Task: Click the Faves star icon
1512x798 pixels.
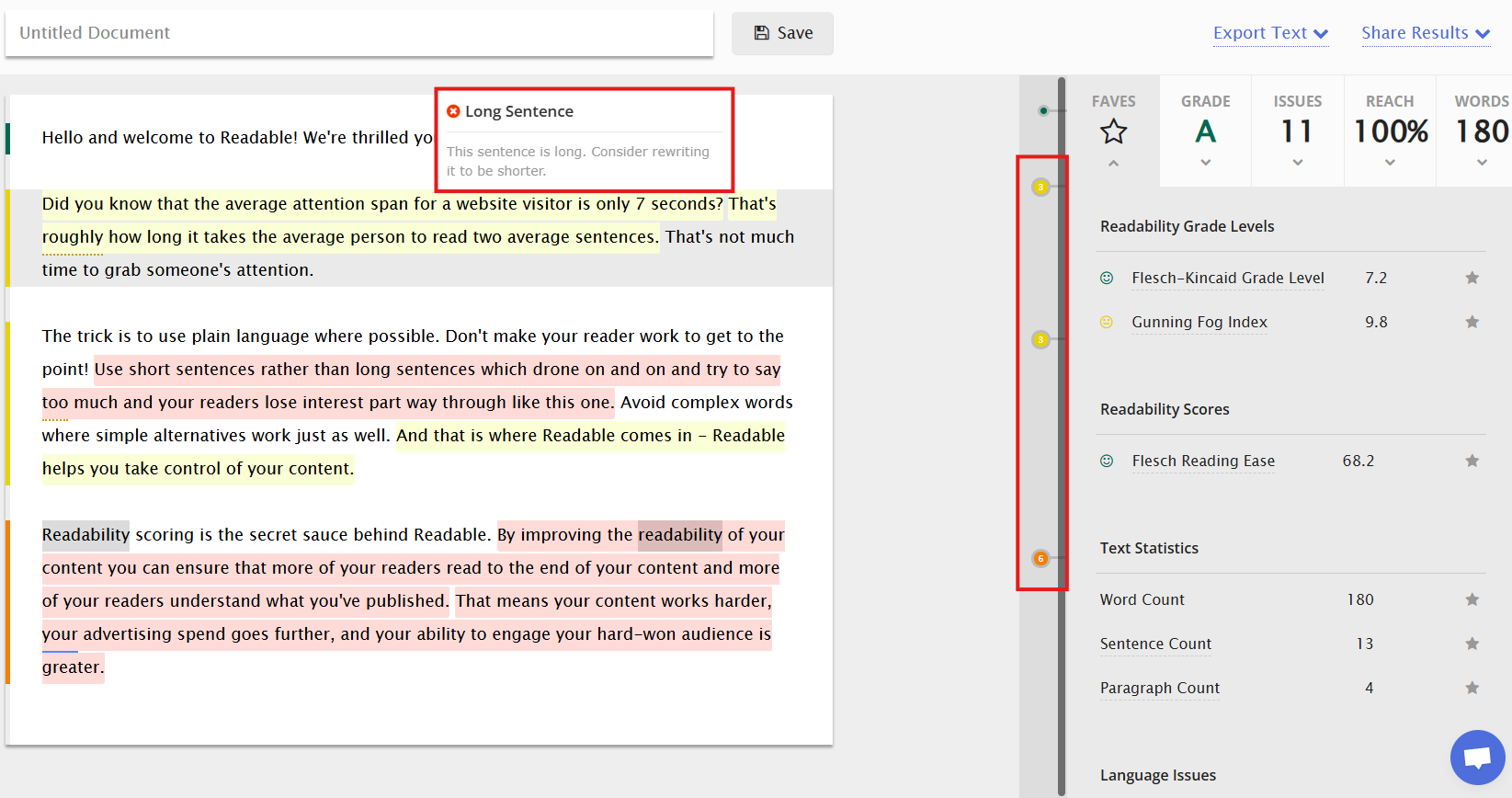Action: pos(1113,131)
